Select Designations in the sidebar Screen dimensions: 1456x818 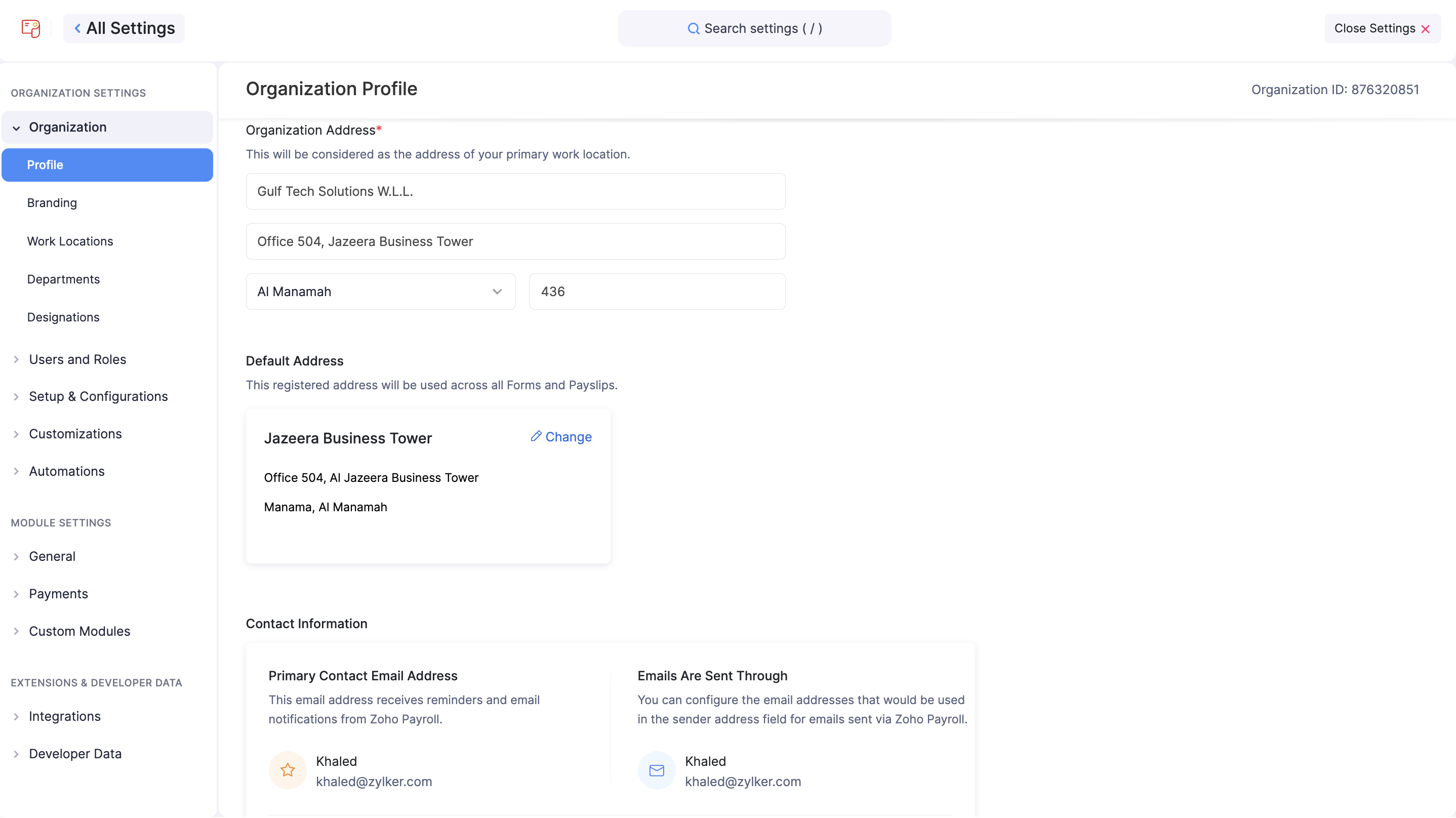tap(63, 317)
